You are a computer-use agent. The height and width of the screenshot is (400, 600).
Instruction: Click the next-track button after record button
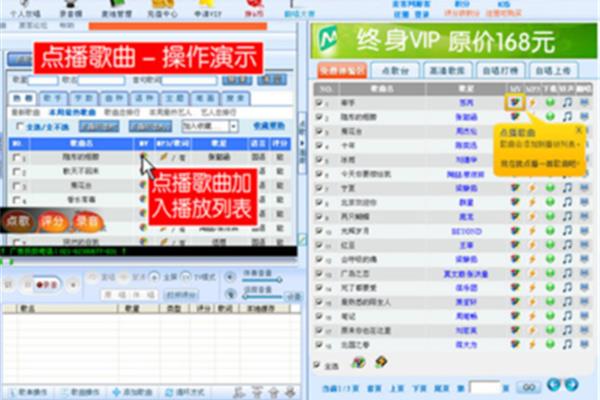pyautogui.click(x=73, y=285)
